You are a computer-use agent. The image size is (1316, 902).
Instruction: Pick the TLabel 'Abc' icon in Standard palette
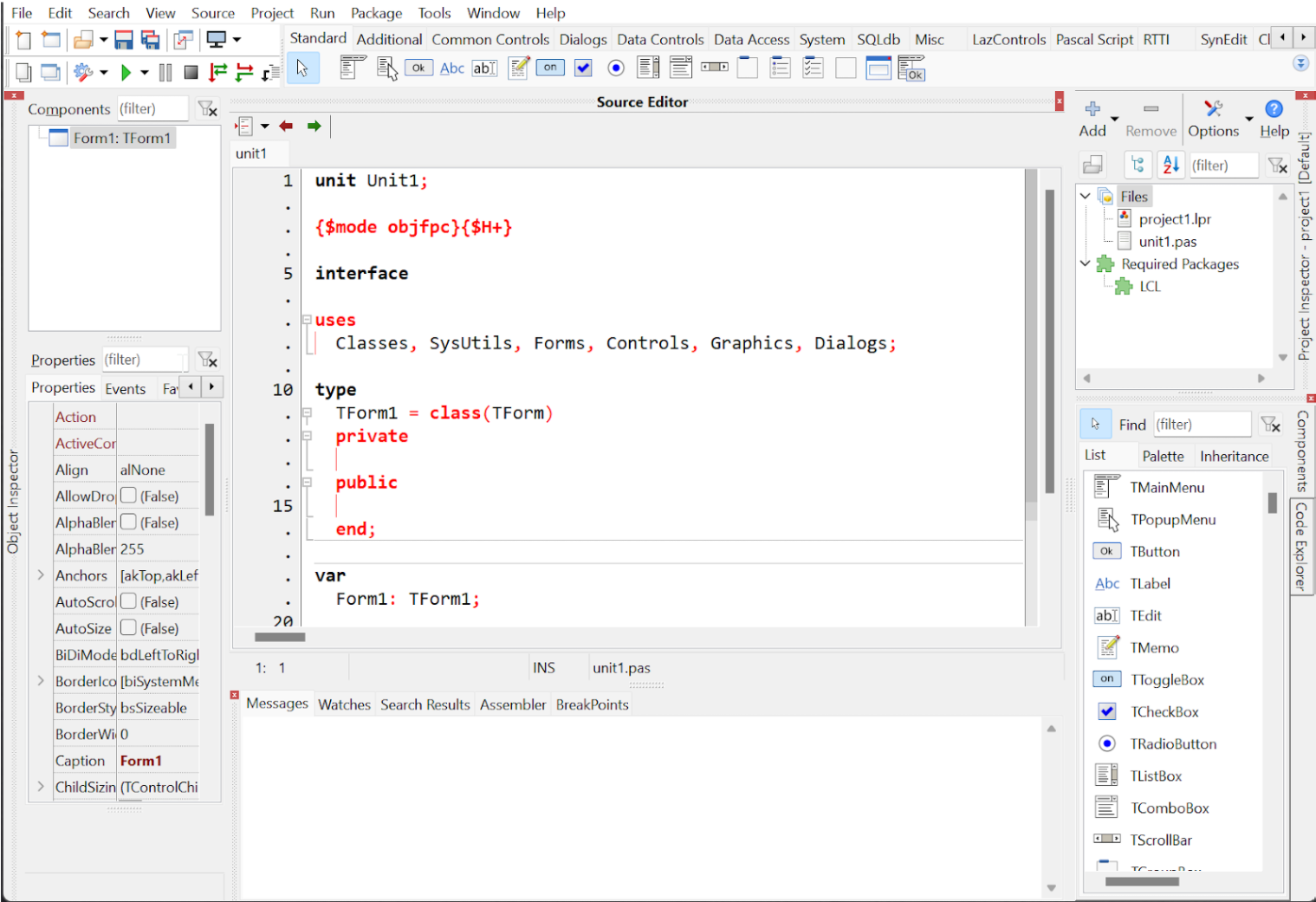(x=451, y=68)
